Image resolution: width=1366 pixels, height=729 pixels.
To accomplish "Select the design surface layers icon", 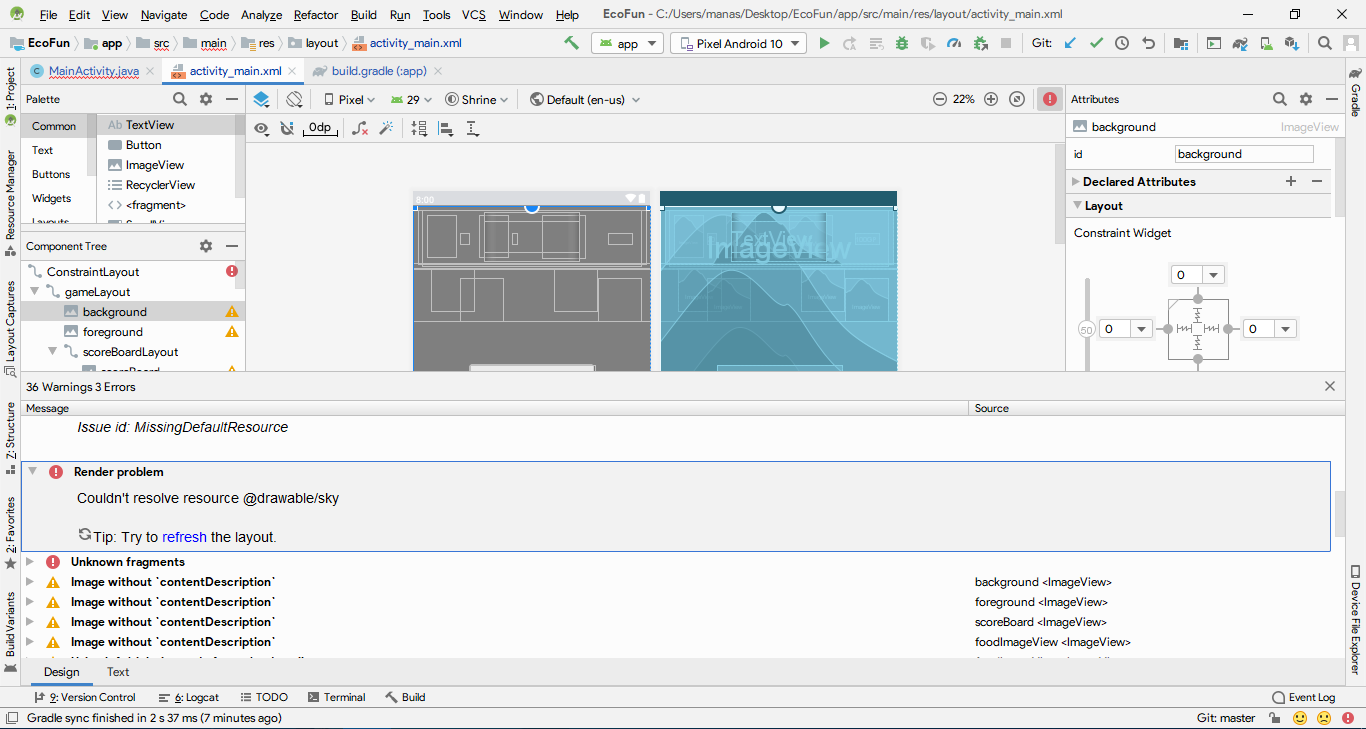I will [261, 99].
